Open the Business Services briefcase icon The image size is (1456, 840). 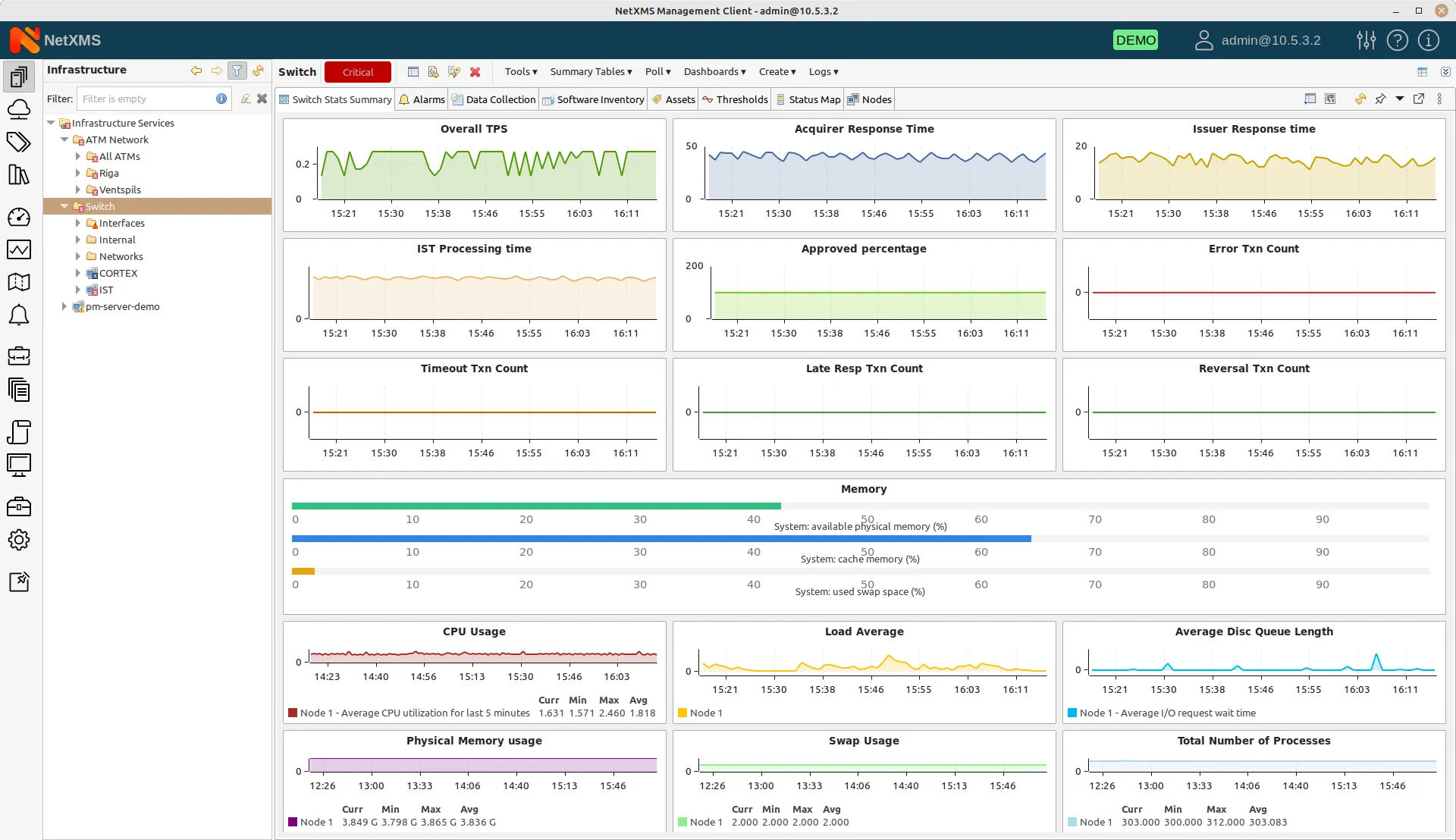[19, 356]
